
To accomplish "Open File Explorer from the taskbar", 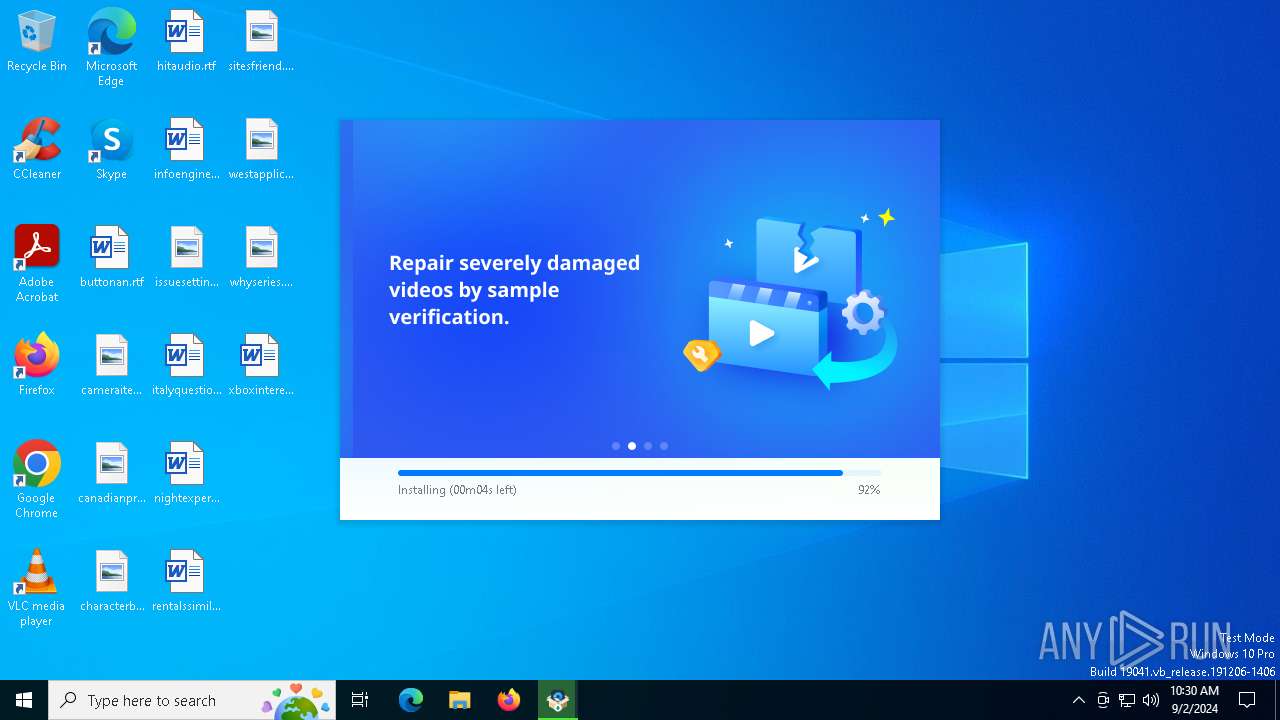I will pyautogui.click(x=459, y=700).
